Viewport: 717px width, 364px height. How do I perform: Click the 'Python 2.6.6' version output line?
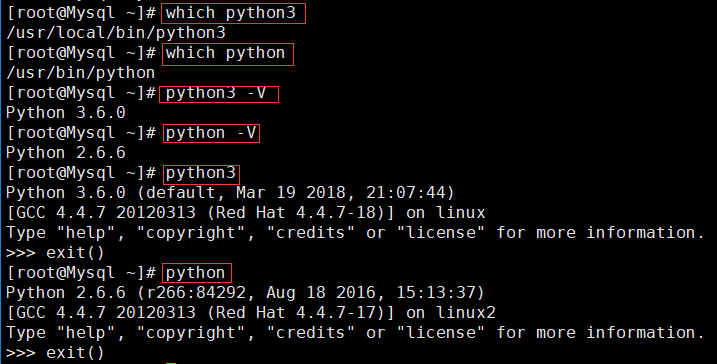click(65, 153)
